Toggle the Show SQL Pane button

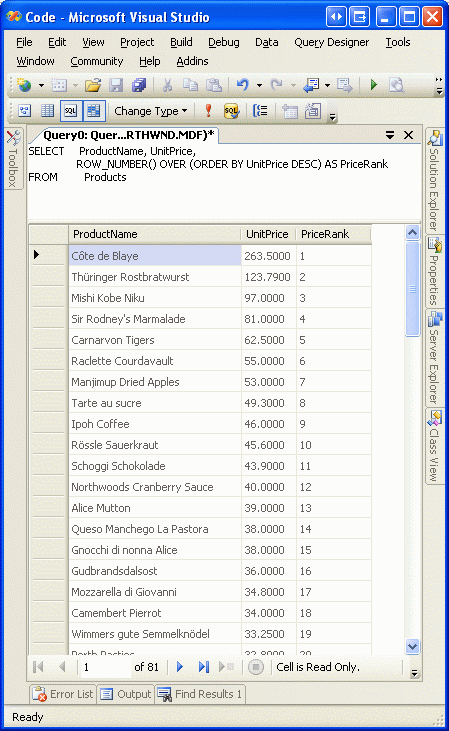point(70,111)
